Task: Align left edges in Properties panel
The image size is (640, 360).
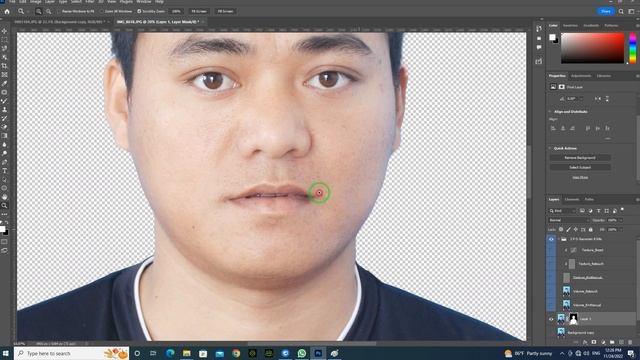Action: pyautogui.click(x=553, y=128)
